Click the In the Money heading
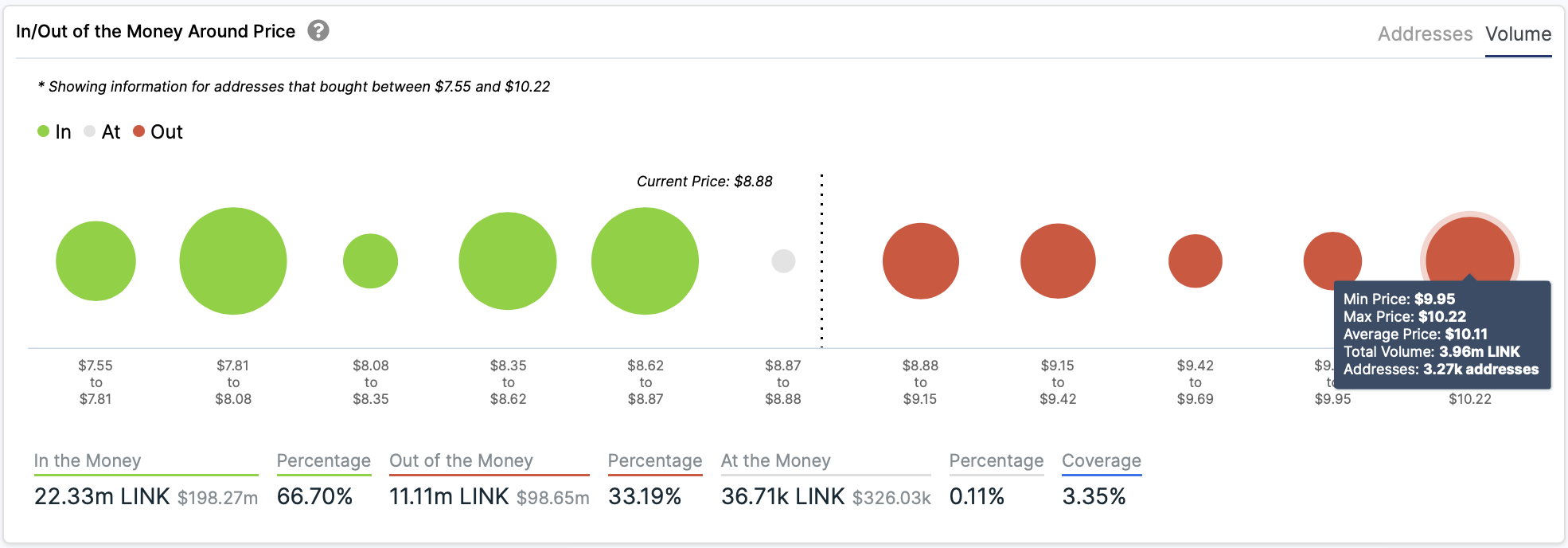 tap(88, 460)
